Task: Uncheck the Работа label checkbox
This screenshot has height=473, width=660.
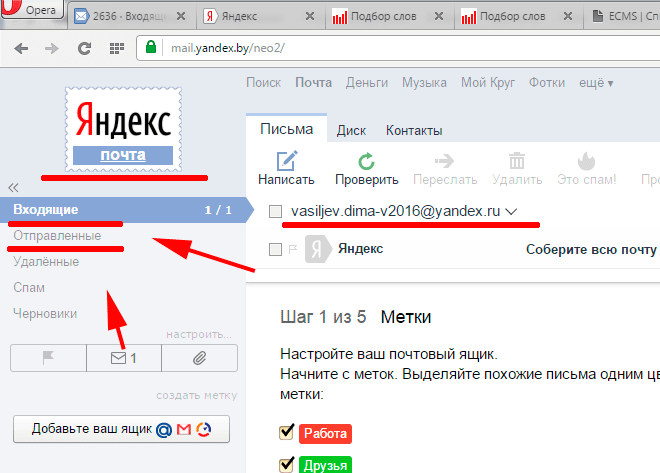Action: 287,432
